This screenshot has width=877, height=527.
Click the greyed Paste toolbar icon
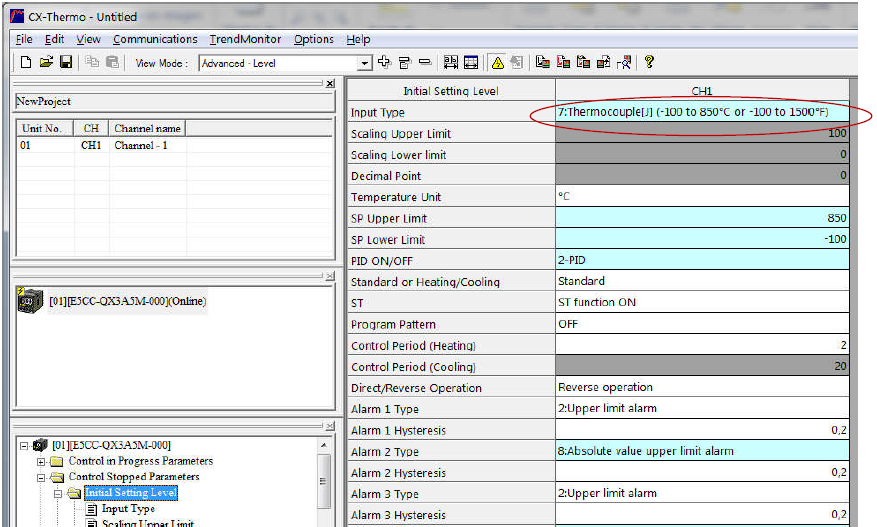click(x=112, y=62)
